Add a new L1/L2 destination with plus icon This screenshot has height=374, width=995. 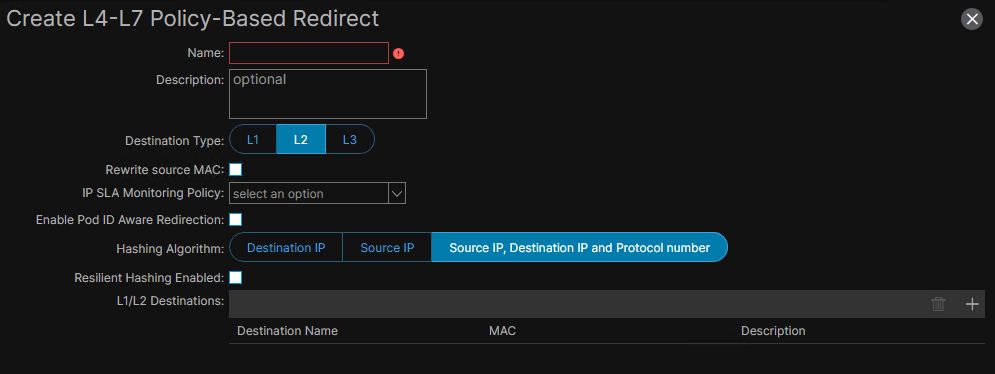(x=972, y=304)
